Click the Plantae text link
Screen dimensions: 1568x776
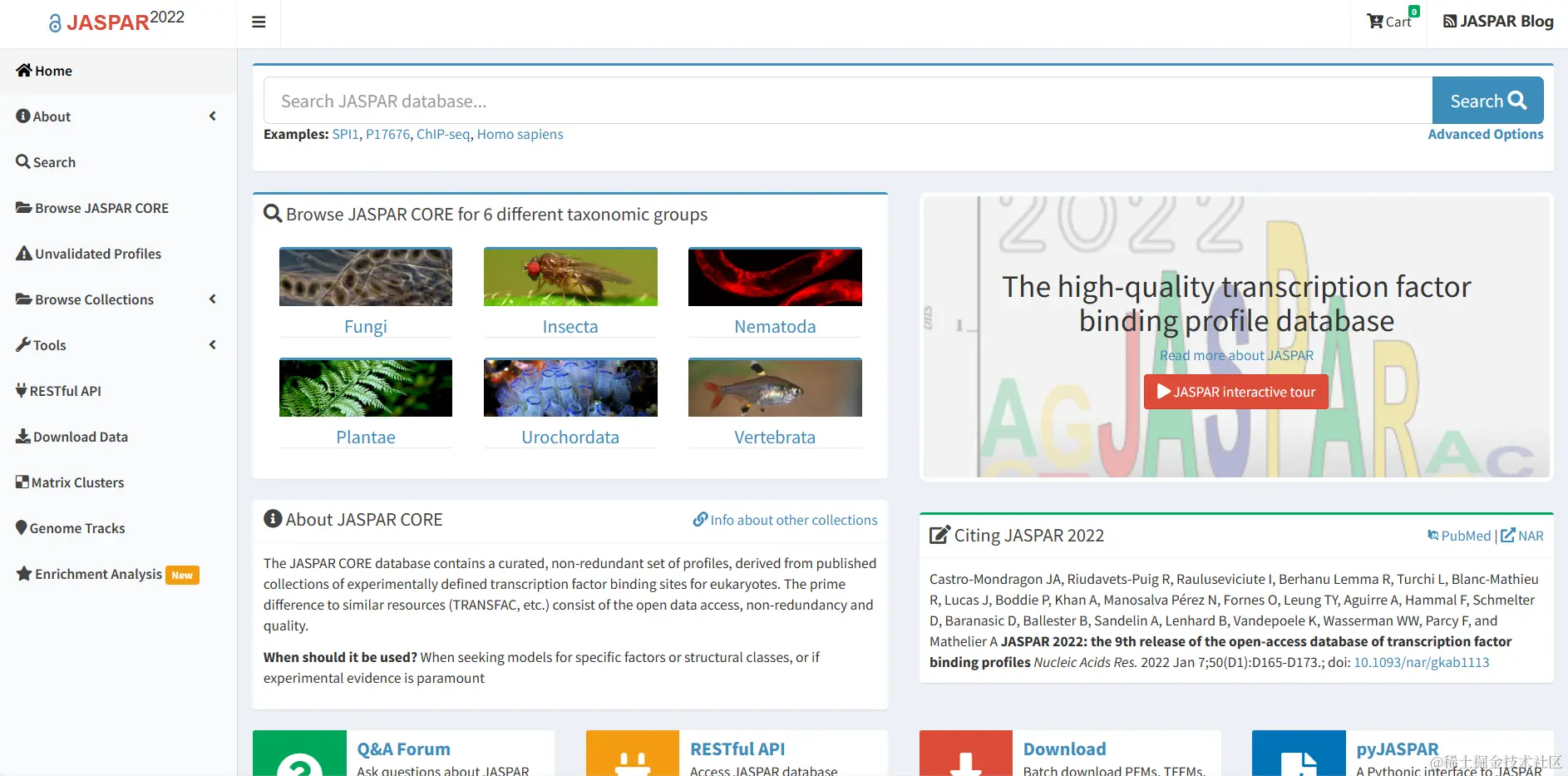point(366,437)
